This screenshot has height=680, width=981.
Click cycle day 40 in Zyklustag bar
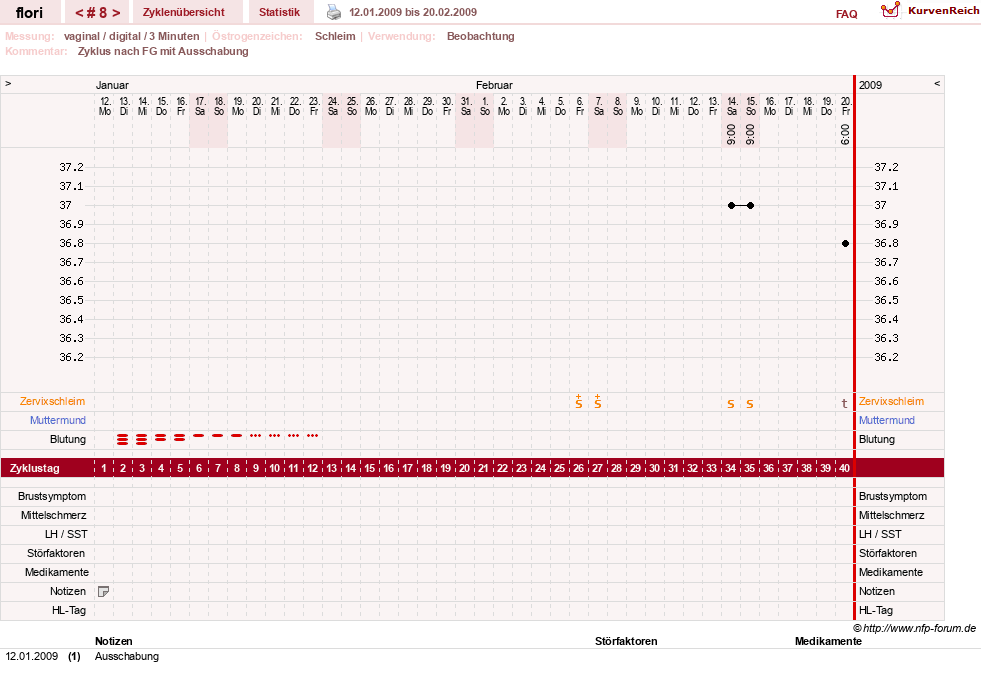[844, 468]
